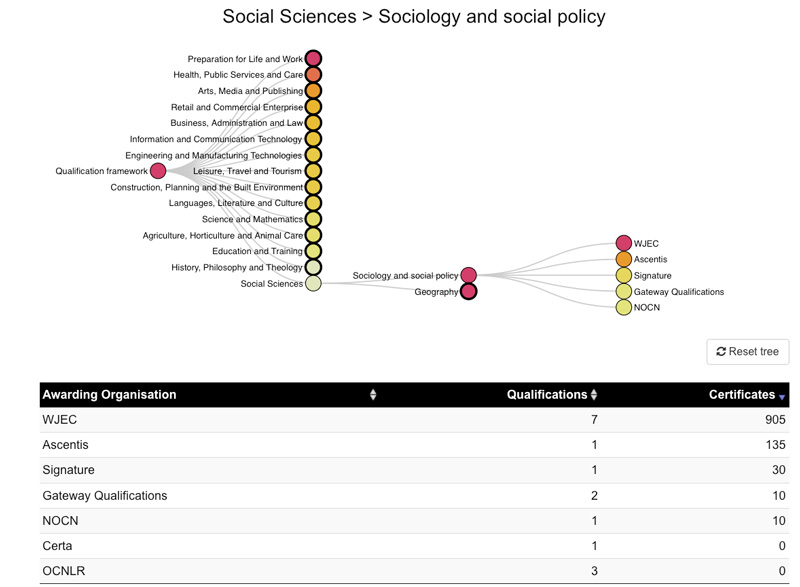Select the WJEC node in the tree

pyautogui.click(x=623, y=243)
